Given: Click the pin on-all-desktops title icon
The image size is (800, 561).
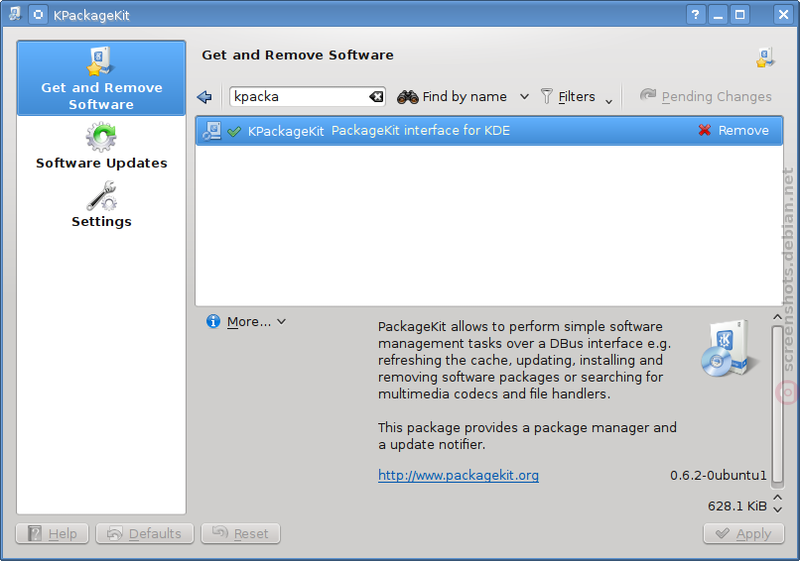Looking at the screenshot, I should click(x=38, y=14).
